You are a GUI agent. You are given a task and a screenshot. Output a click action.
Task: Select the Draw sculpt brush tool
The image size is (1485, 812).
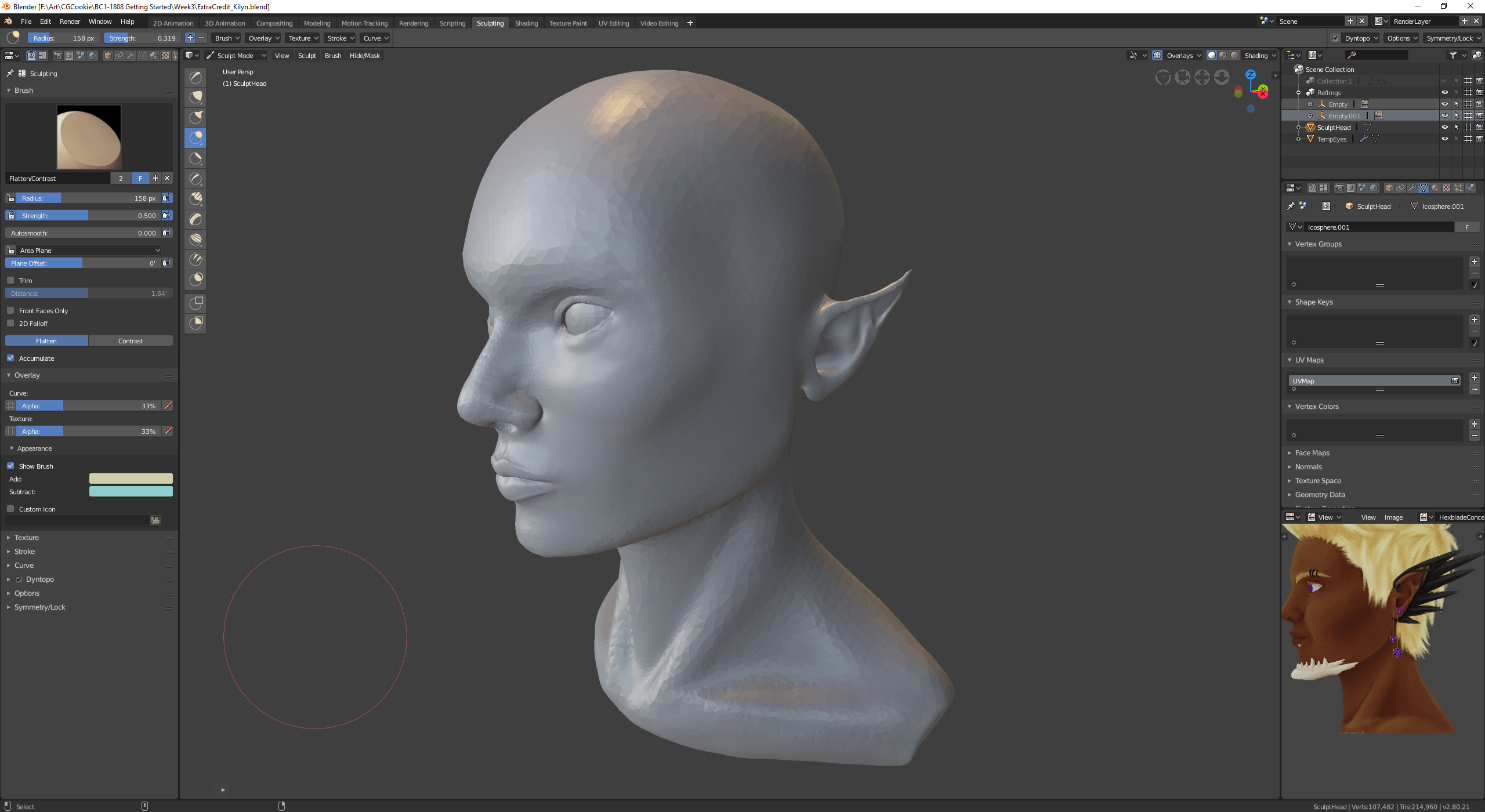(x=195, y=77)
